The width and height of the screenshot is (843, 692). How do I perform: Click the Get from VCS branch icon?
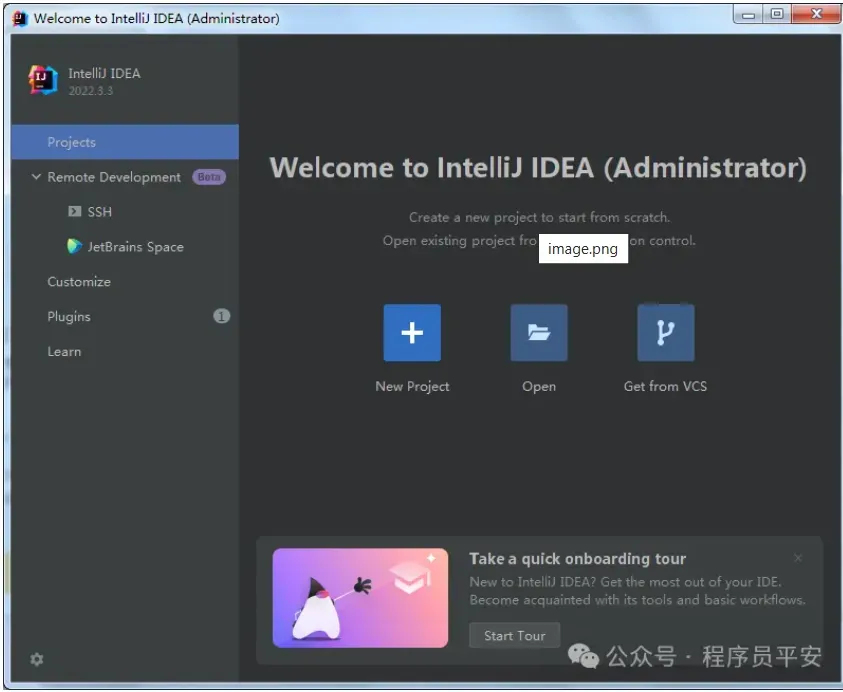click(666, 332)
